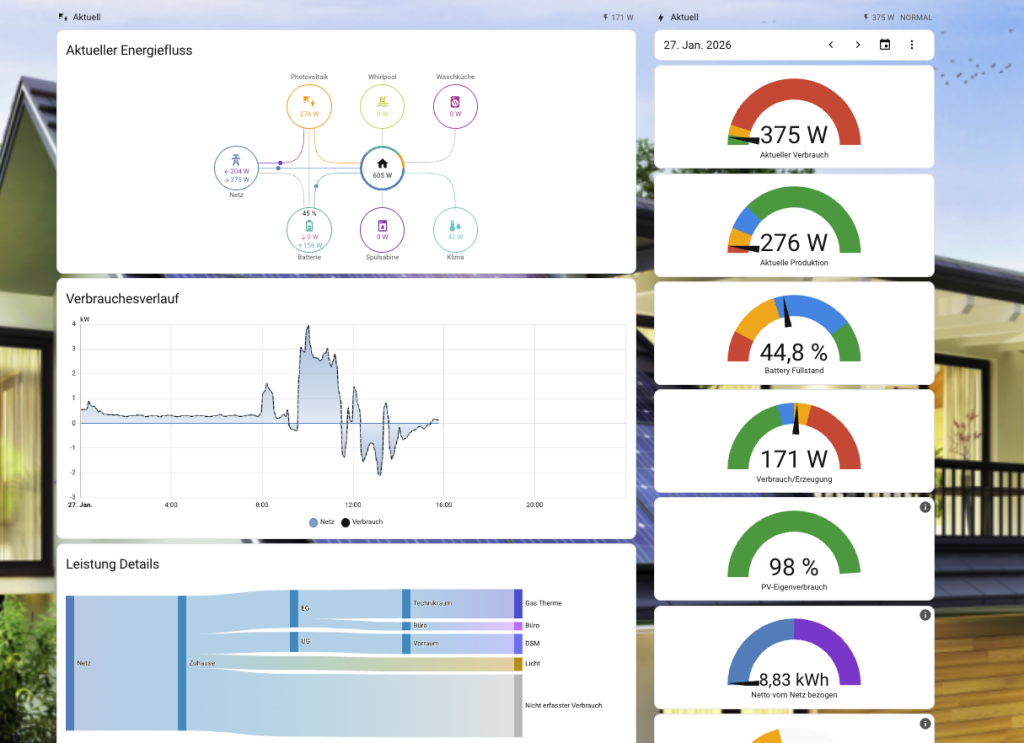1024x743 pixels.
Task: Click the Netz transmission tower icon
Action: [x=236, y=159]
